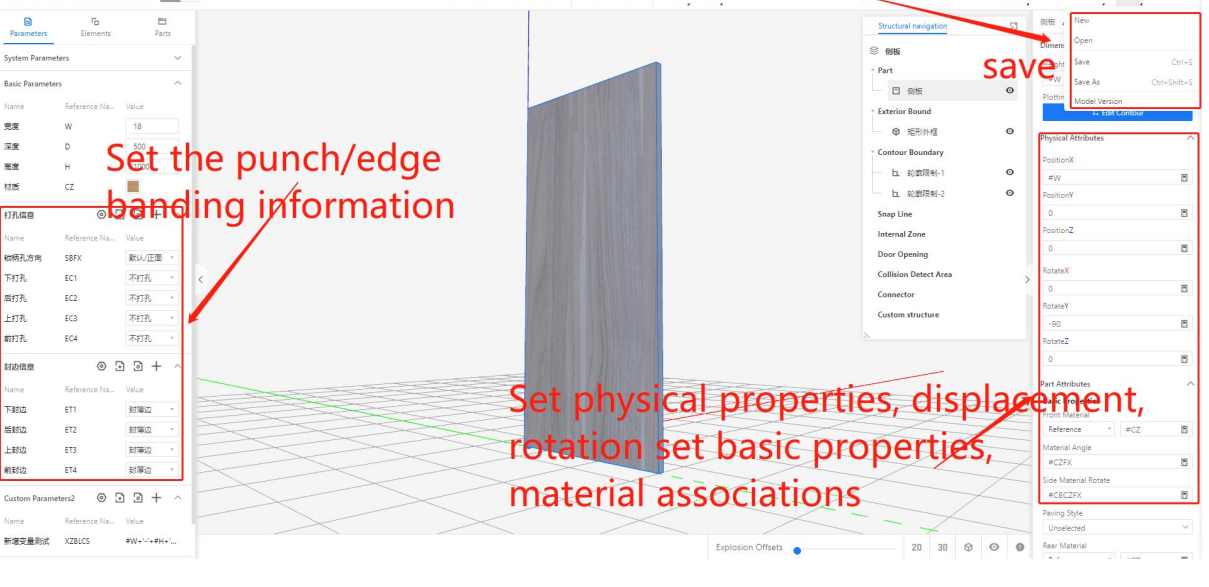Open settings for 封边信息 section
This screenshot has height=587, width=1209.
101,367
